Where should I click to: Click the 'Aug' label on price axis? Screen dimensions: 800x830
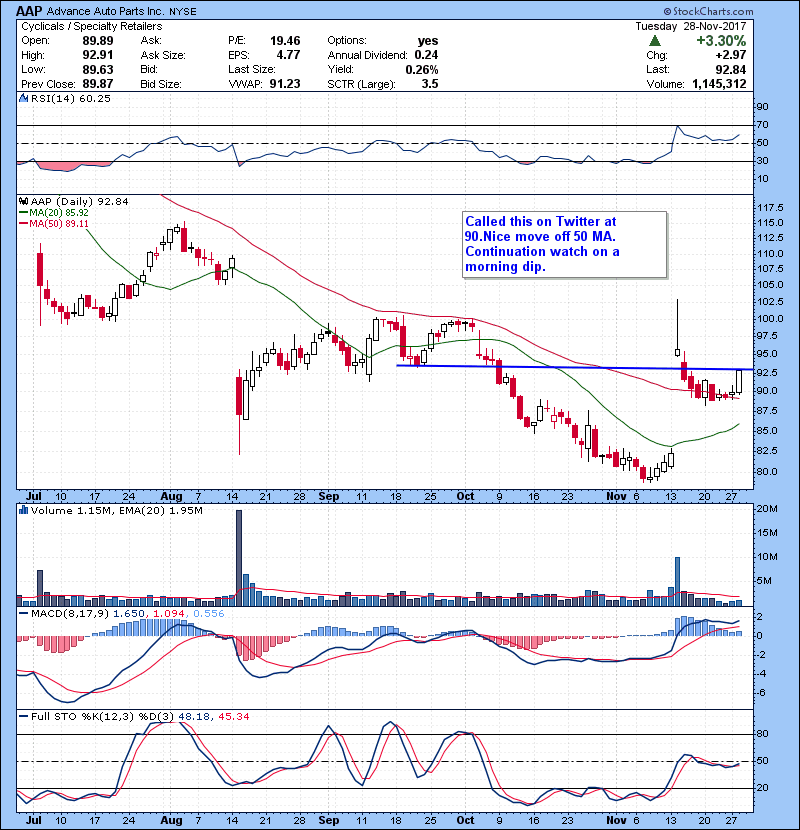click(x=171, y=497)
